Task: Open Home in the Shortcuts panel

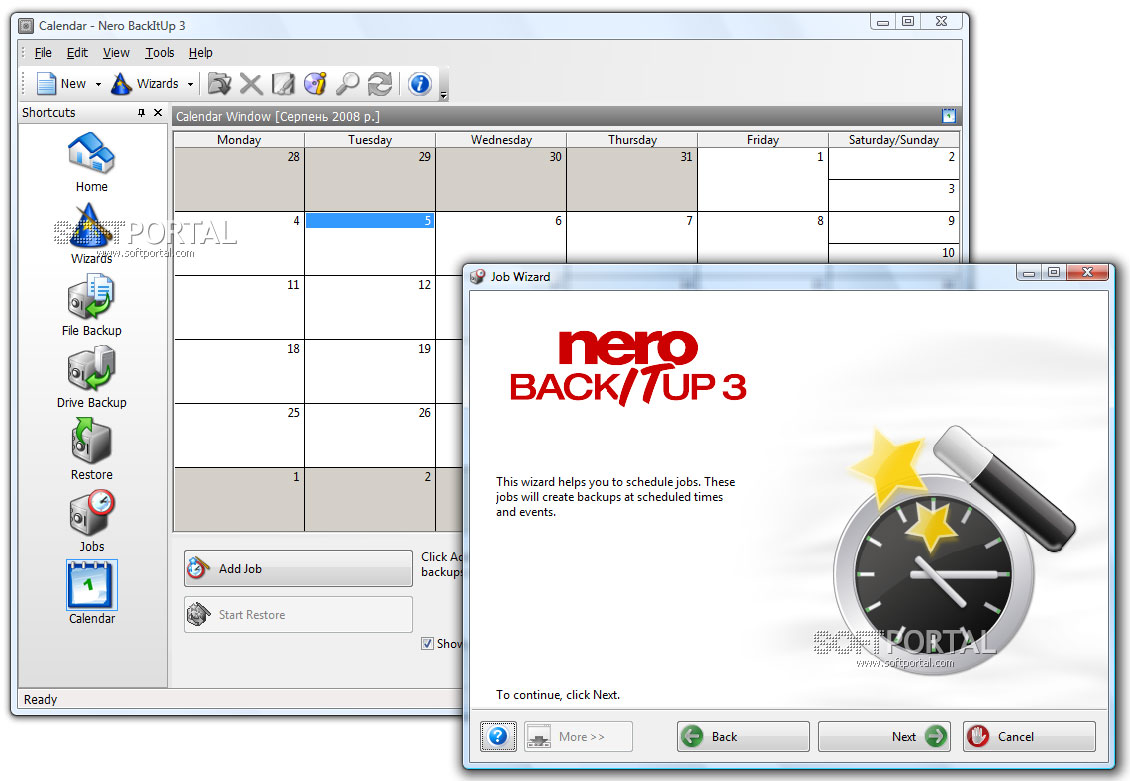Action: tap(92, 163)
